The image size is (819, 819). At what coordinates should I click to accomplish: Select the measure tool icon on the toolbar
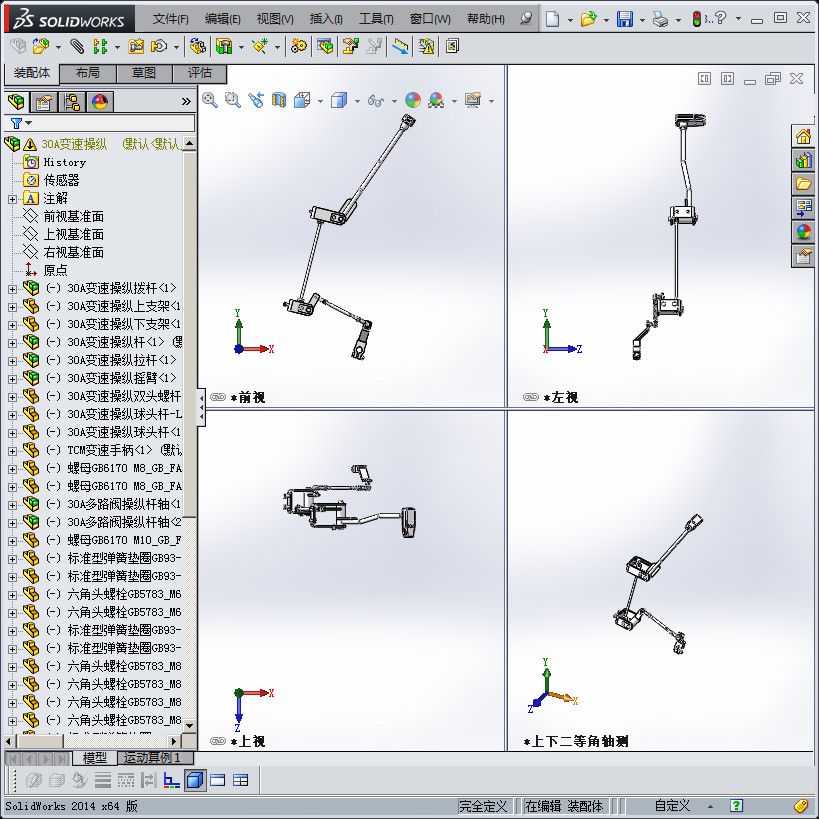400,47
